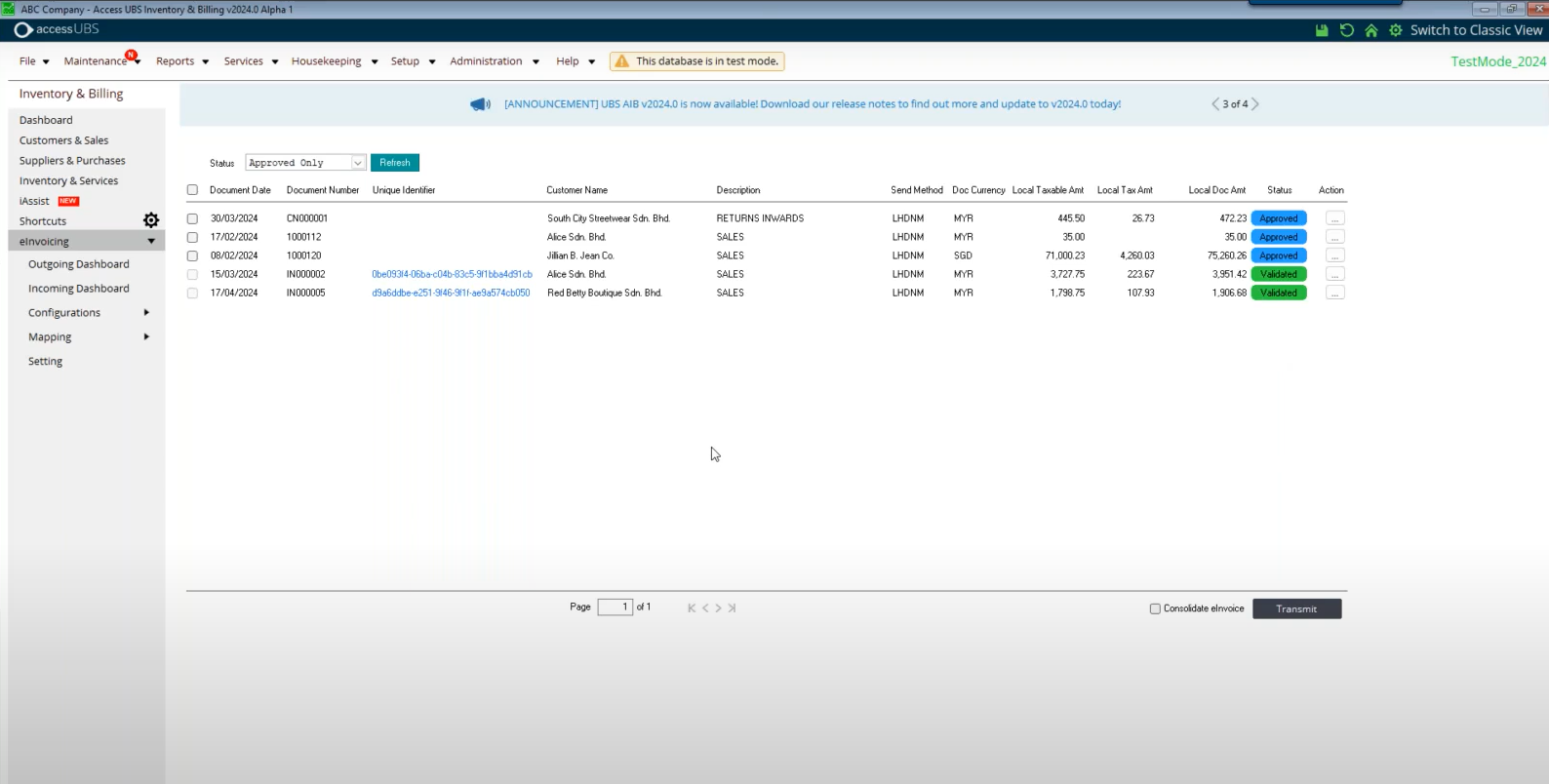Select the CN000001 row checkbox

pos(192,219)
